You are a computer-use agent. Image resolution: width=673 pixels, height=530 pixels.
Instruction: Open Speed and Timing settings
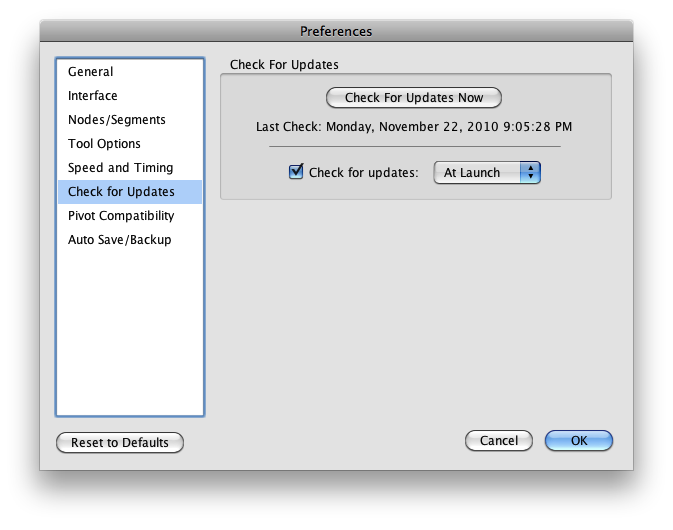coord(130,168)
